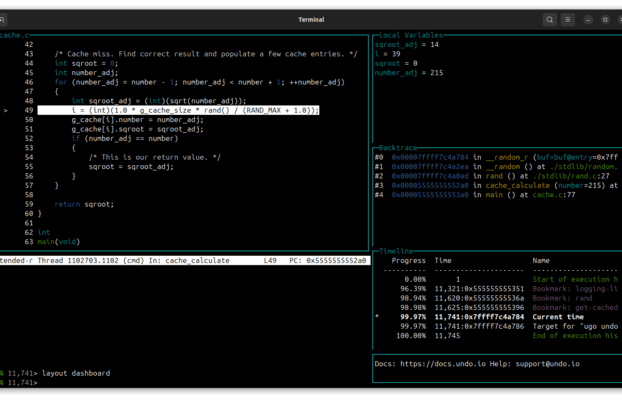Click the for loop on line 46

coord(200,82)
